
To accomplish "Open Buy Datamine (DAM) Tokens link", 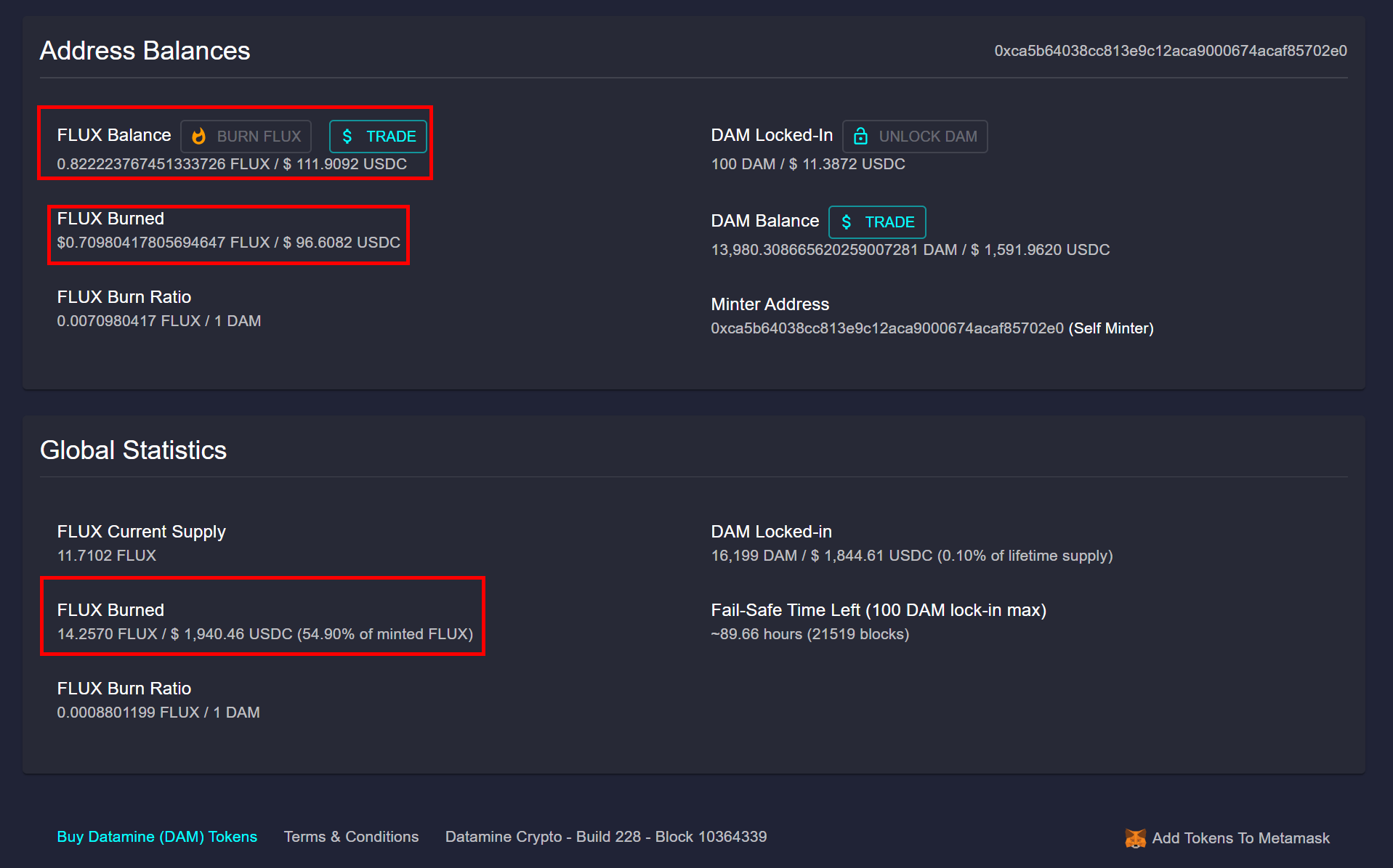I will click(x=157, y=837).
